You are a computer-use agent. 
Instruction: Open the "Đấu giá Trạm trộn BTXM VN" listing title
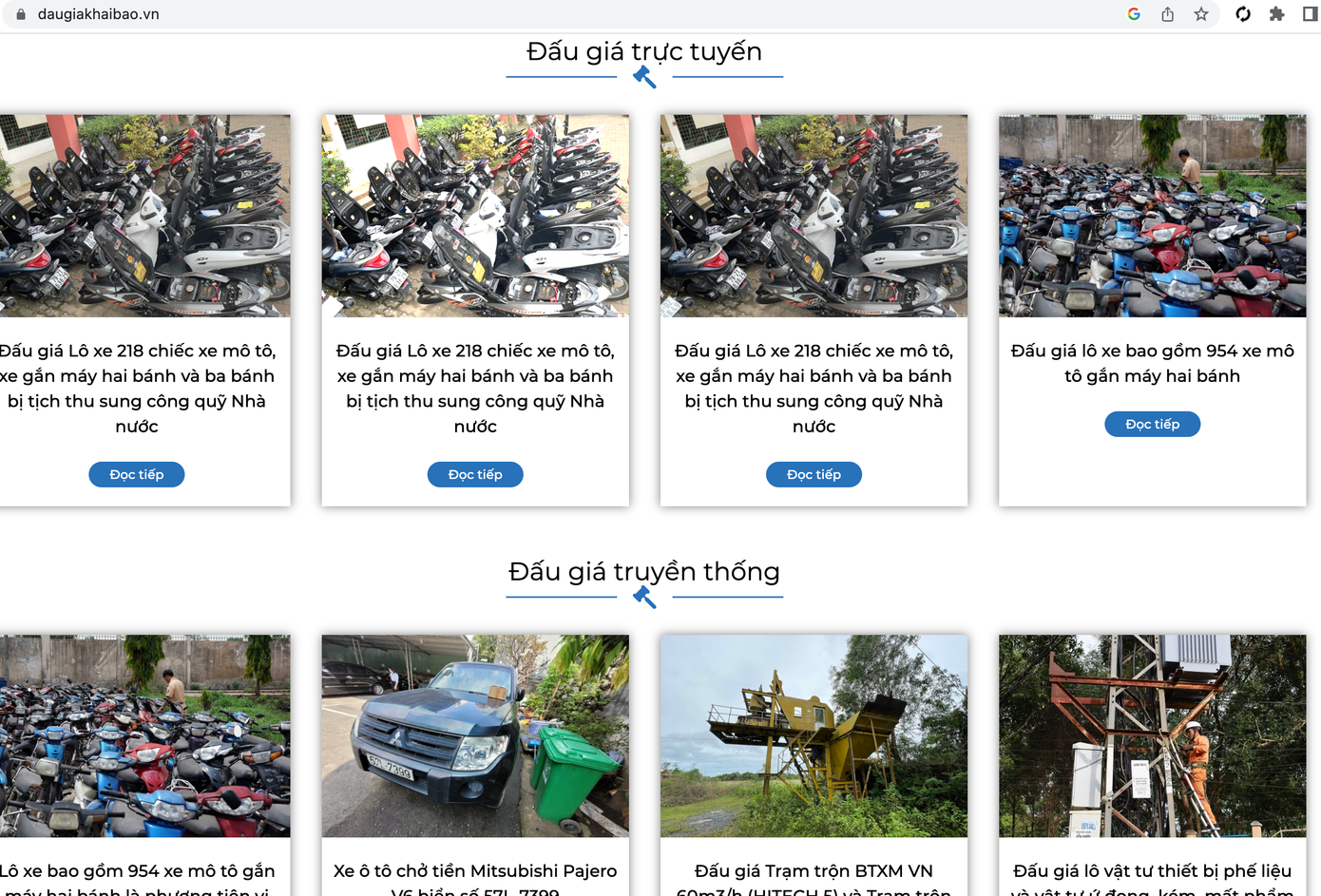814,870
